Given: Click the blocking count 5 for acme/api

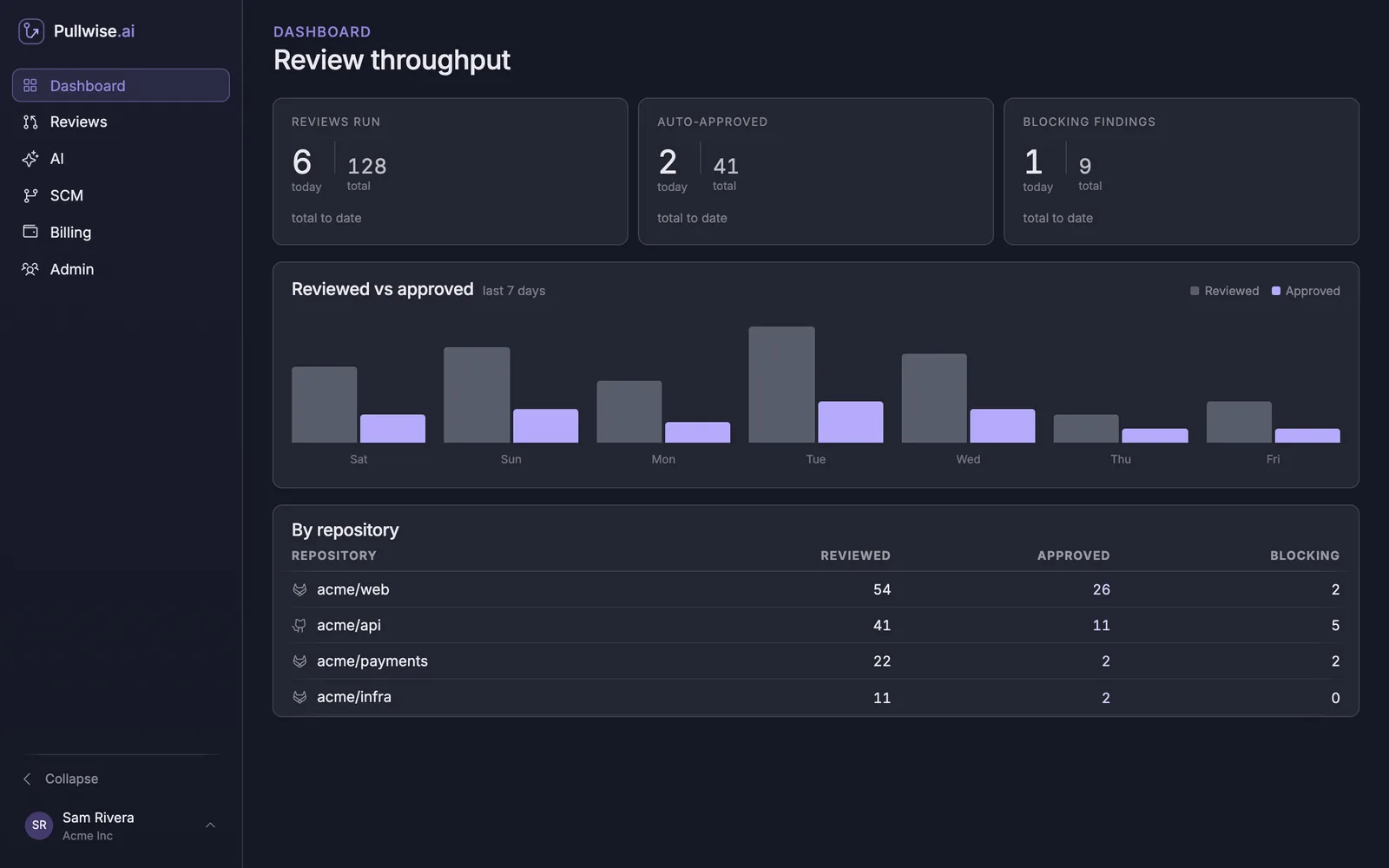Looking at the screenshot, I should pos(1335,625).
